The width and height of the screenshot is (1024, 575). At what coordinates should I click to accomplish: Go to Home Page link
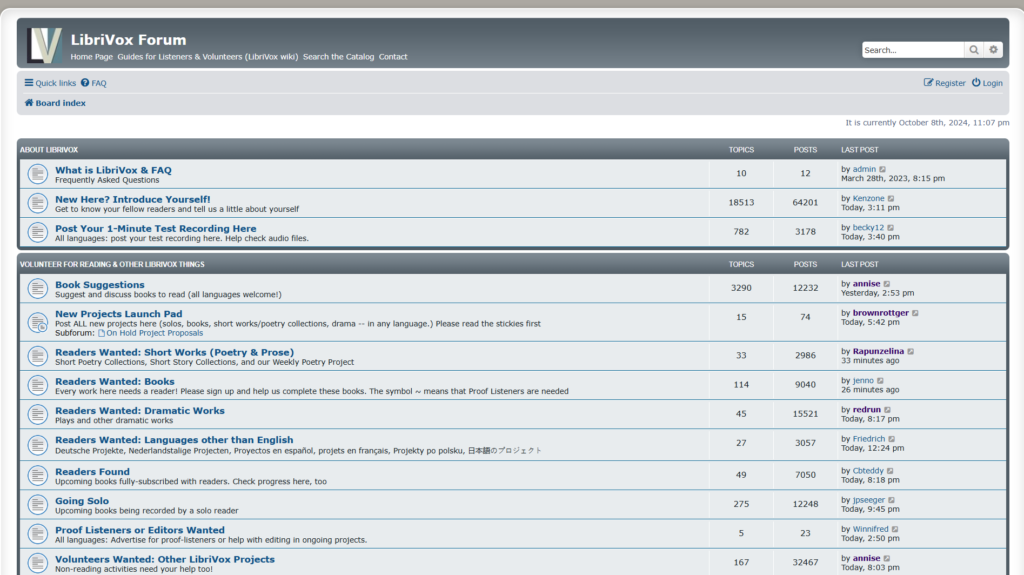(x=91, y=57)
